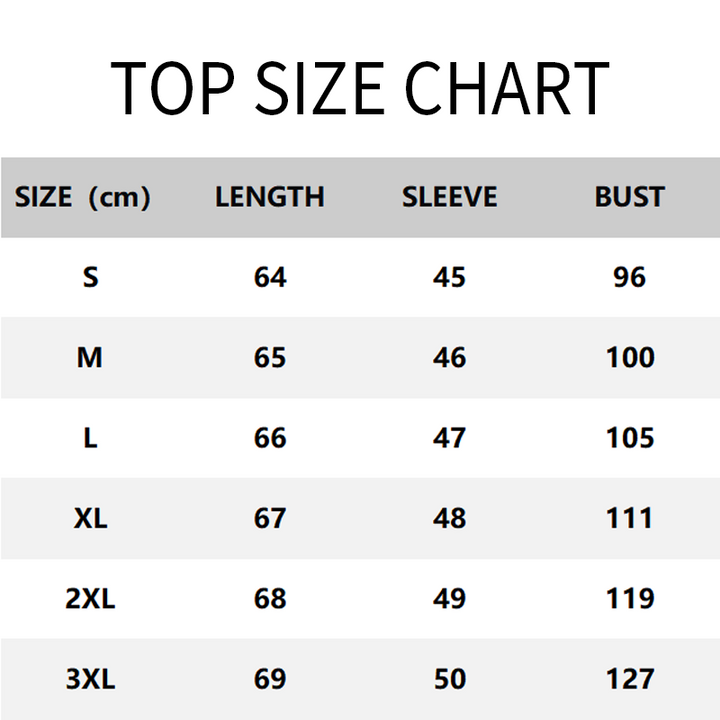The image size is (720, 720).
Task: Click sleeve value 50 for size 3XL
Action: [x=449, y=679]
